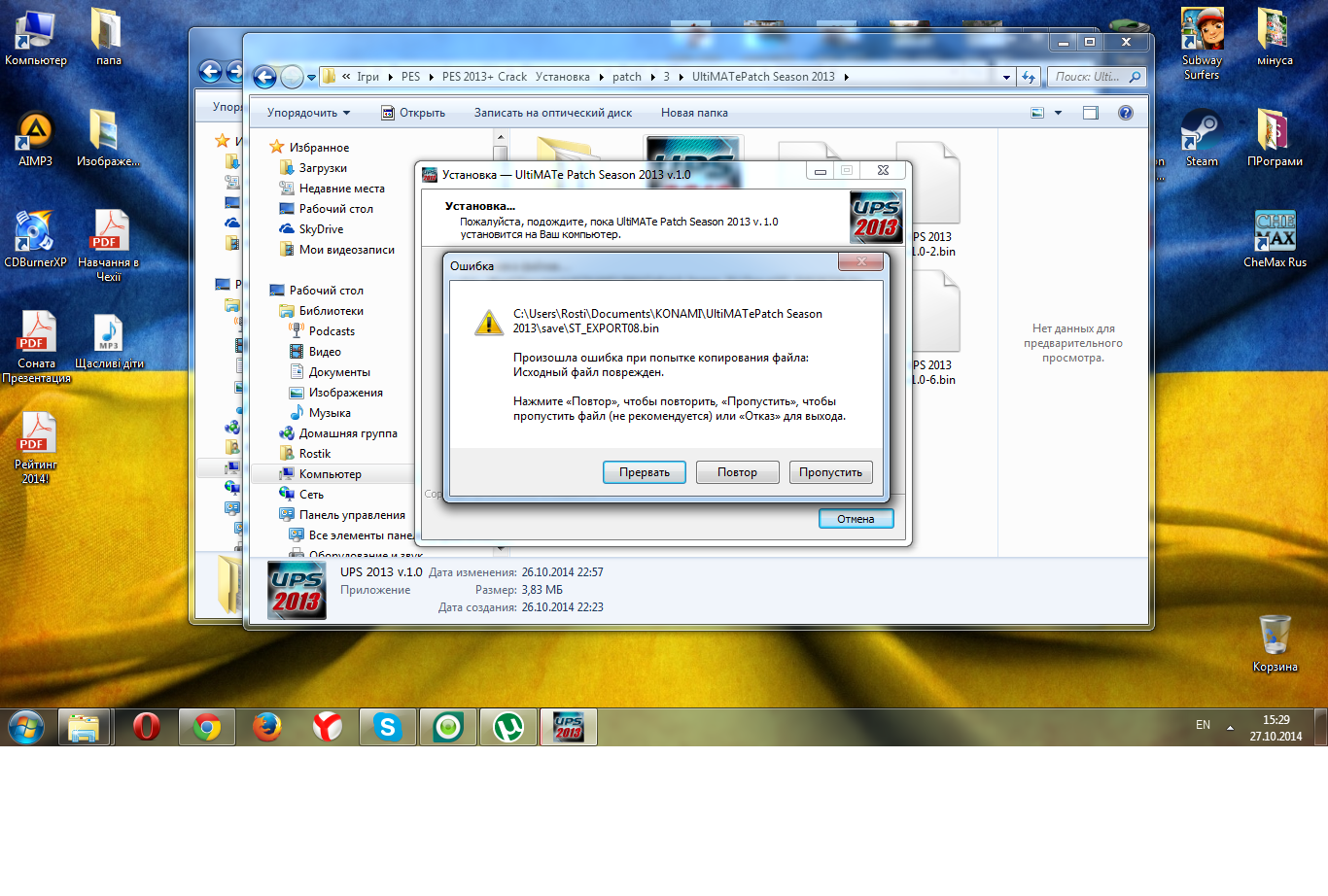Click the Explorer help question mark icon
This screenshot has width=1328, height=896.
click(x=1125, y=113)
